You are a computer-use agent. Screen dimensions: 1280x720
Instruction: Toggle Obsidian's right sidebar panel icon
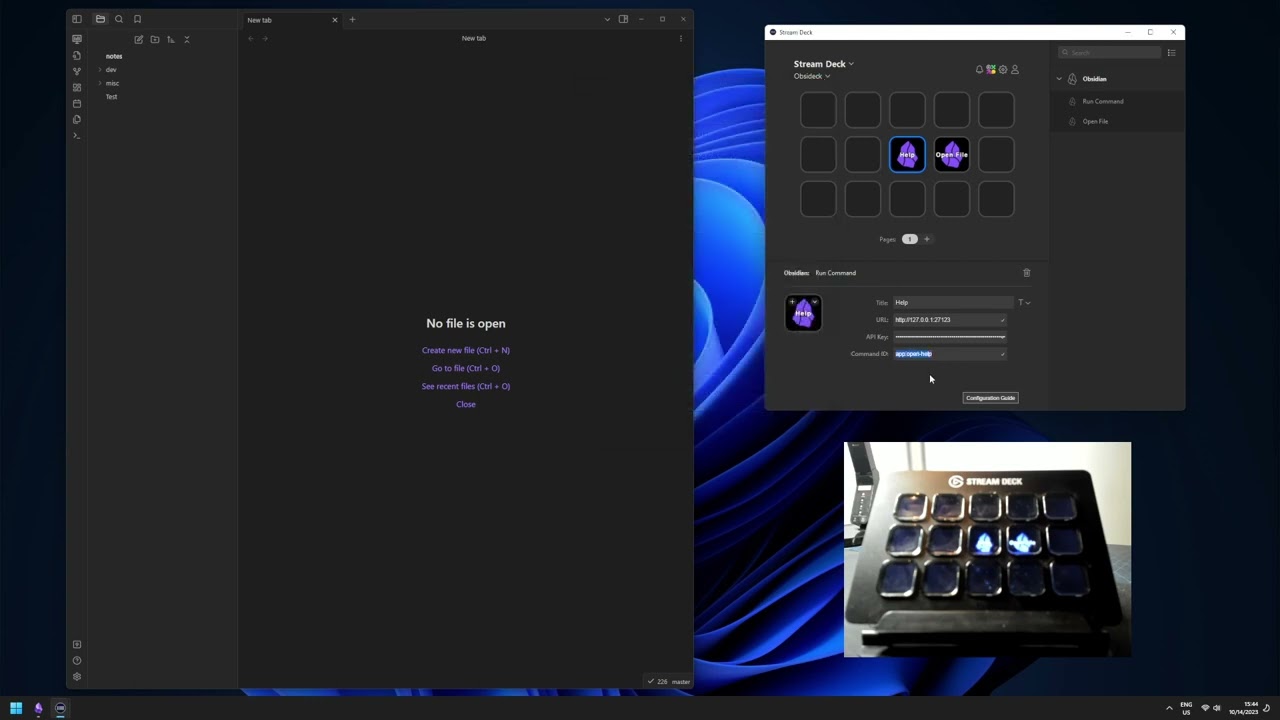click(623, 19)
